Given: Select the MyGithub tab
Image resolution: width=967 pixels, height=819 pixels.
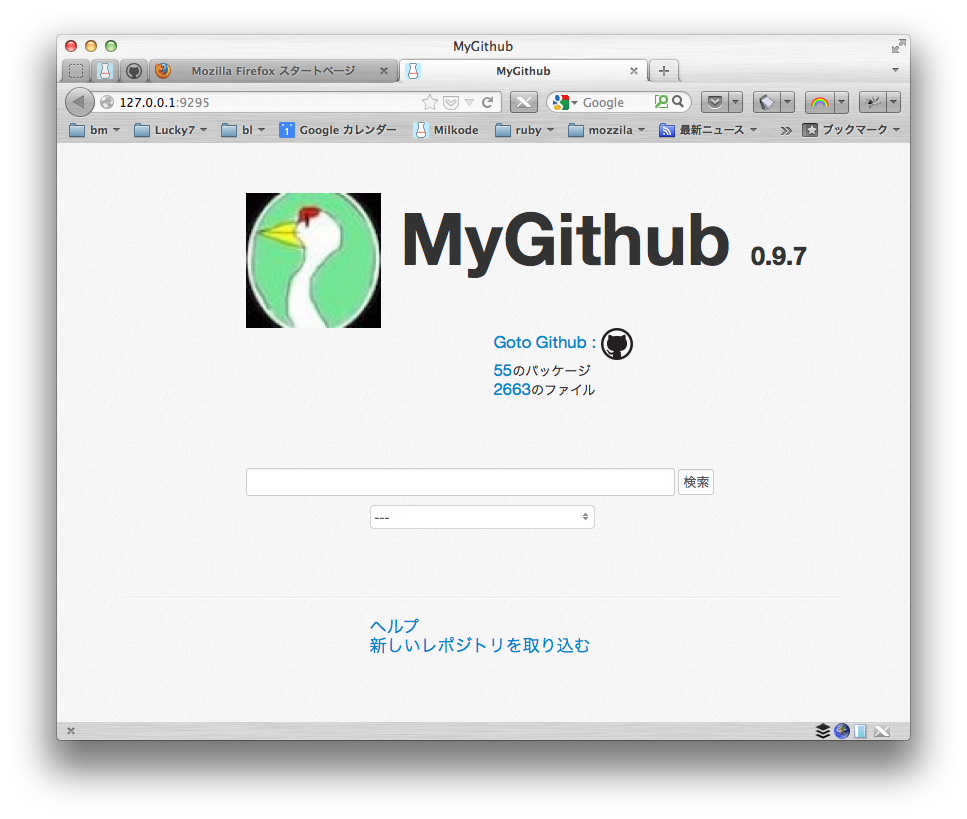Looking at the screenshot, I should (x=523, y=71).
